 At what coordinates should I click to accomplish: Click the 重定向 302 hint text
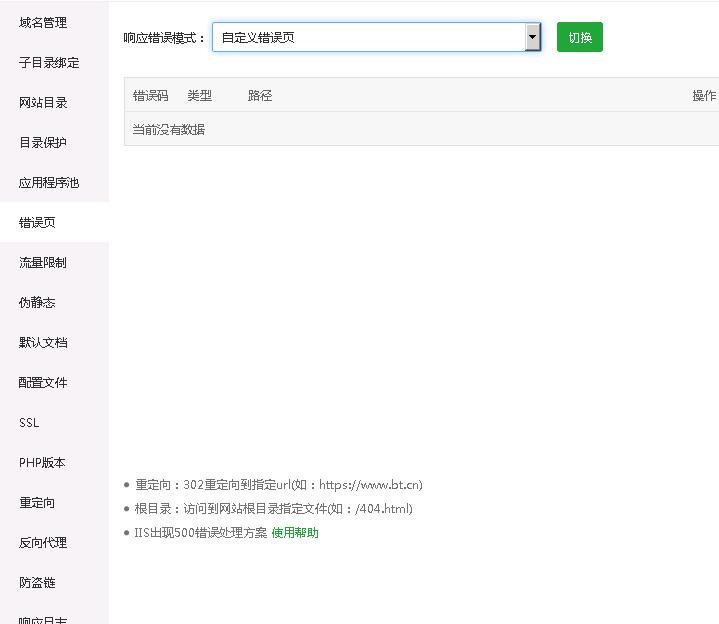click(x=279, y=485)
